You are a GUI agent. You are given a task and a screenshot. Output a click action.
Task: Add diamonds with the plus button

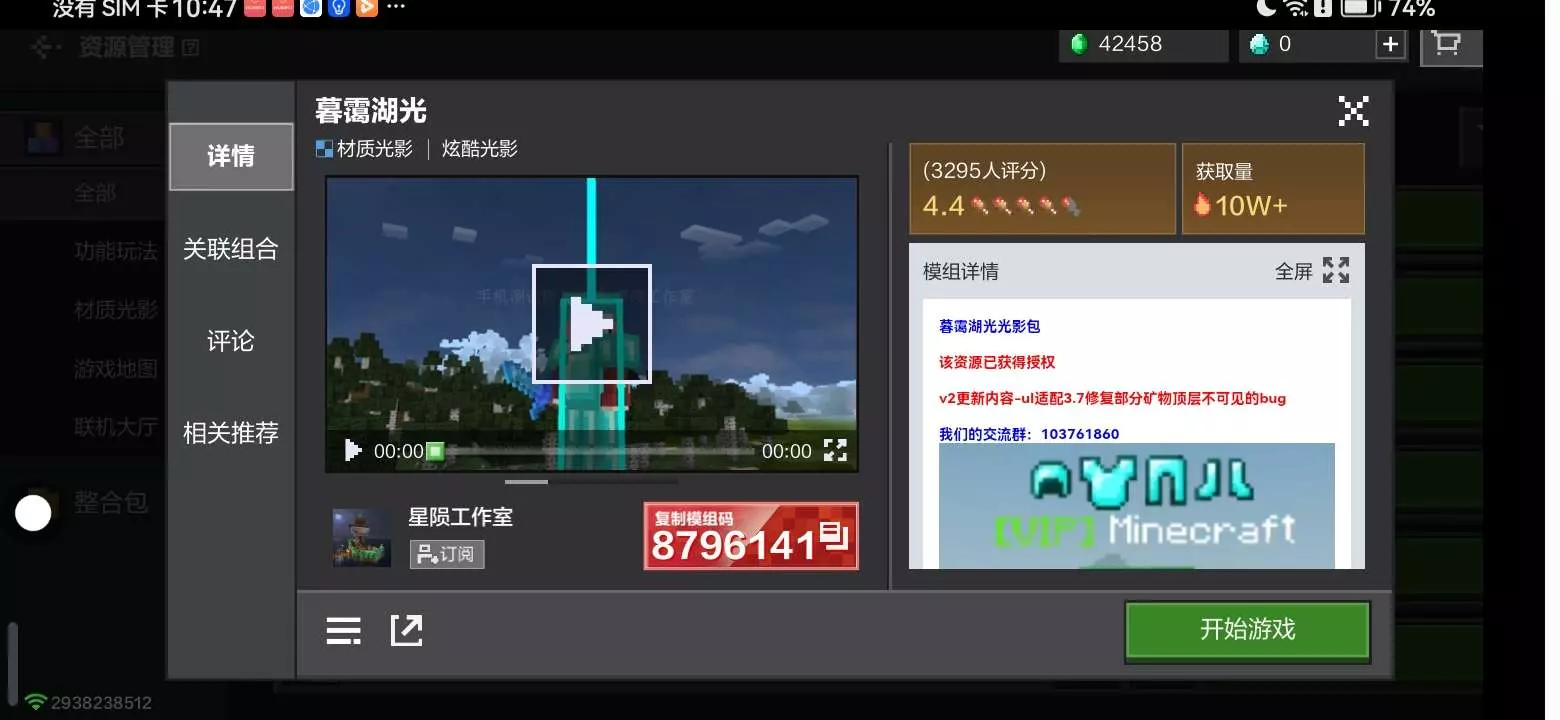(x=1390, y=45)
